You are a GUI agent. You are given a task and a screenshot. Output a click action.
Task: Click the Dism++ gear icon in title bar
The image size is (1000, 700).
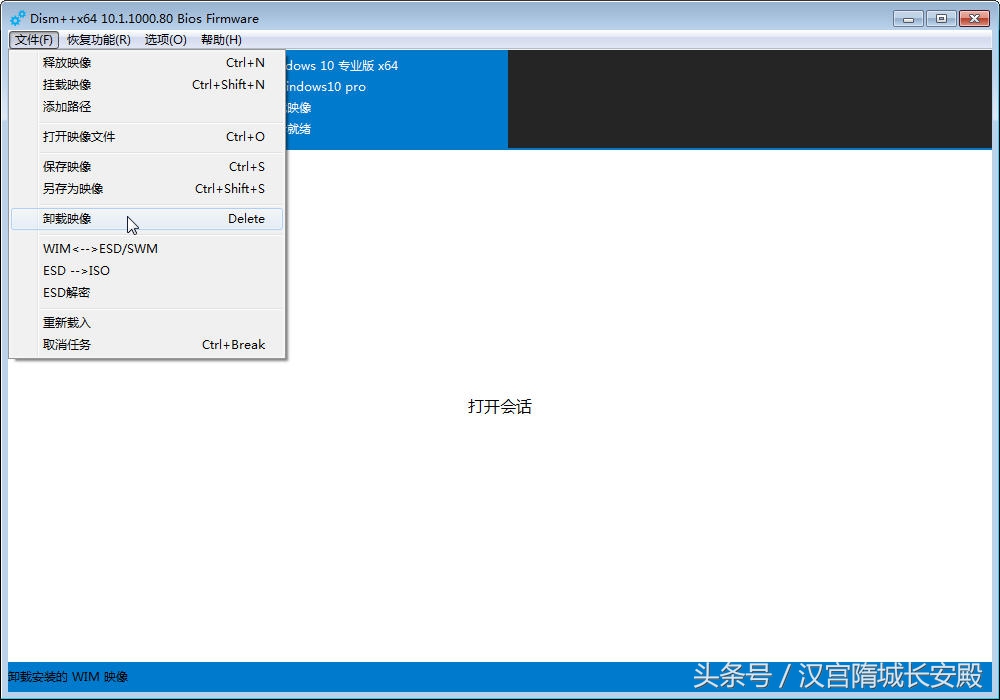click(x=17, y=18)
